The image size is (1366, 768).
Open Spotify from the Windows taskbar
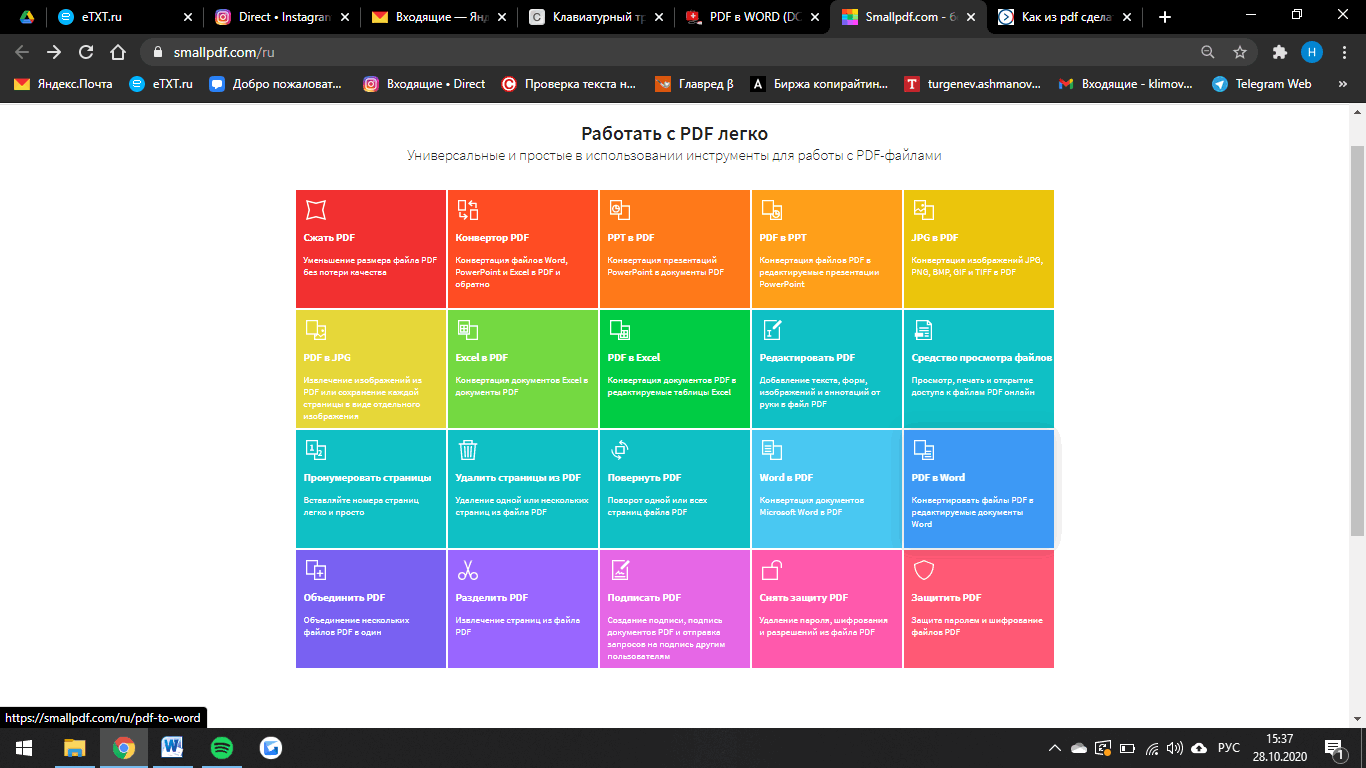tap(222, 748)
